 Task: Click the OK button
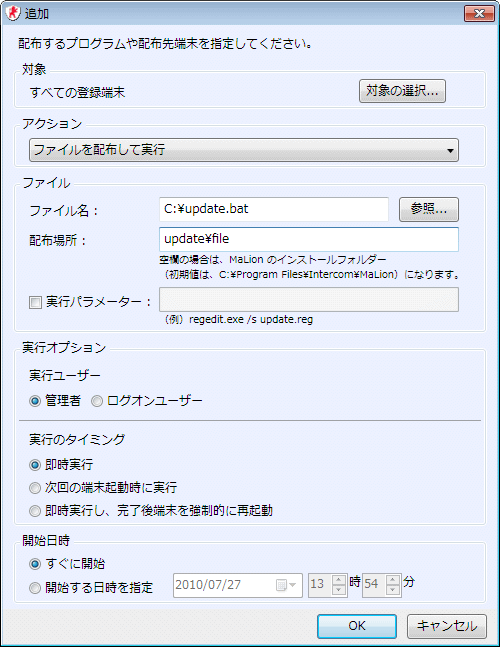pyautogui.click(x=357, y=626)
